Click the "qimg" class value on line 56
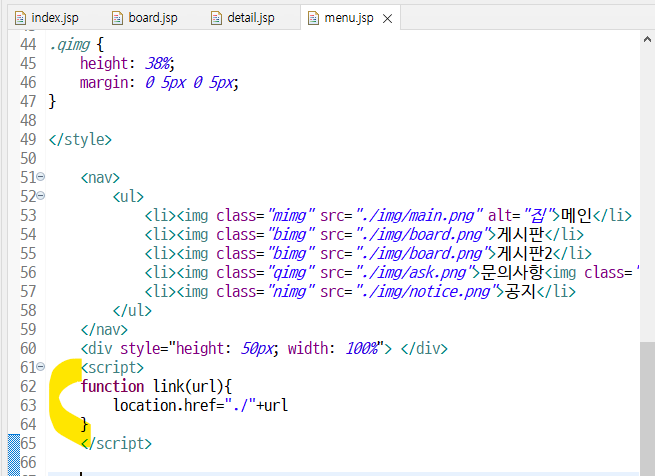The image size is (655, 476). [x=291, y=272]
